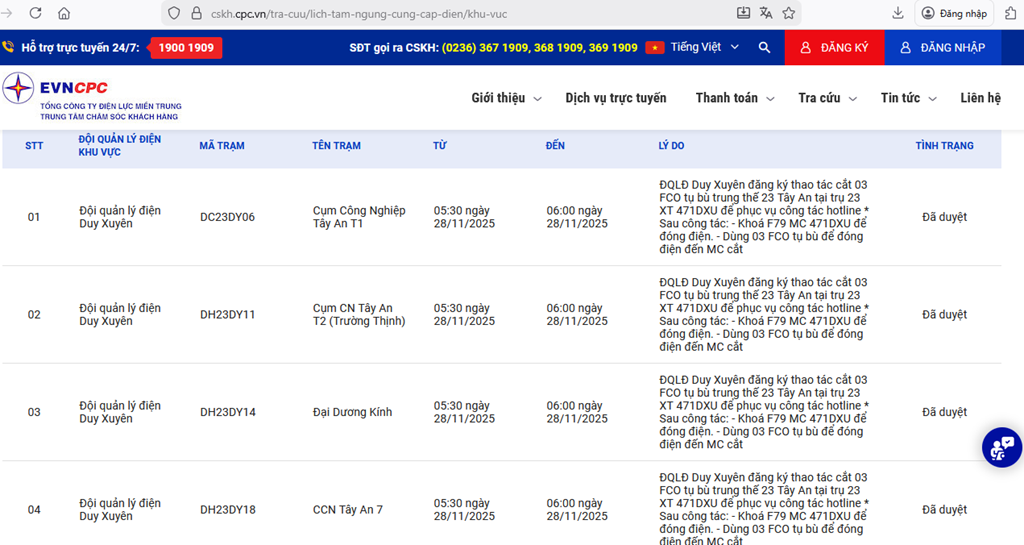Click the blue ĐĂNG NHẬP button
1024x545 pixels.
point(942,47)
